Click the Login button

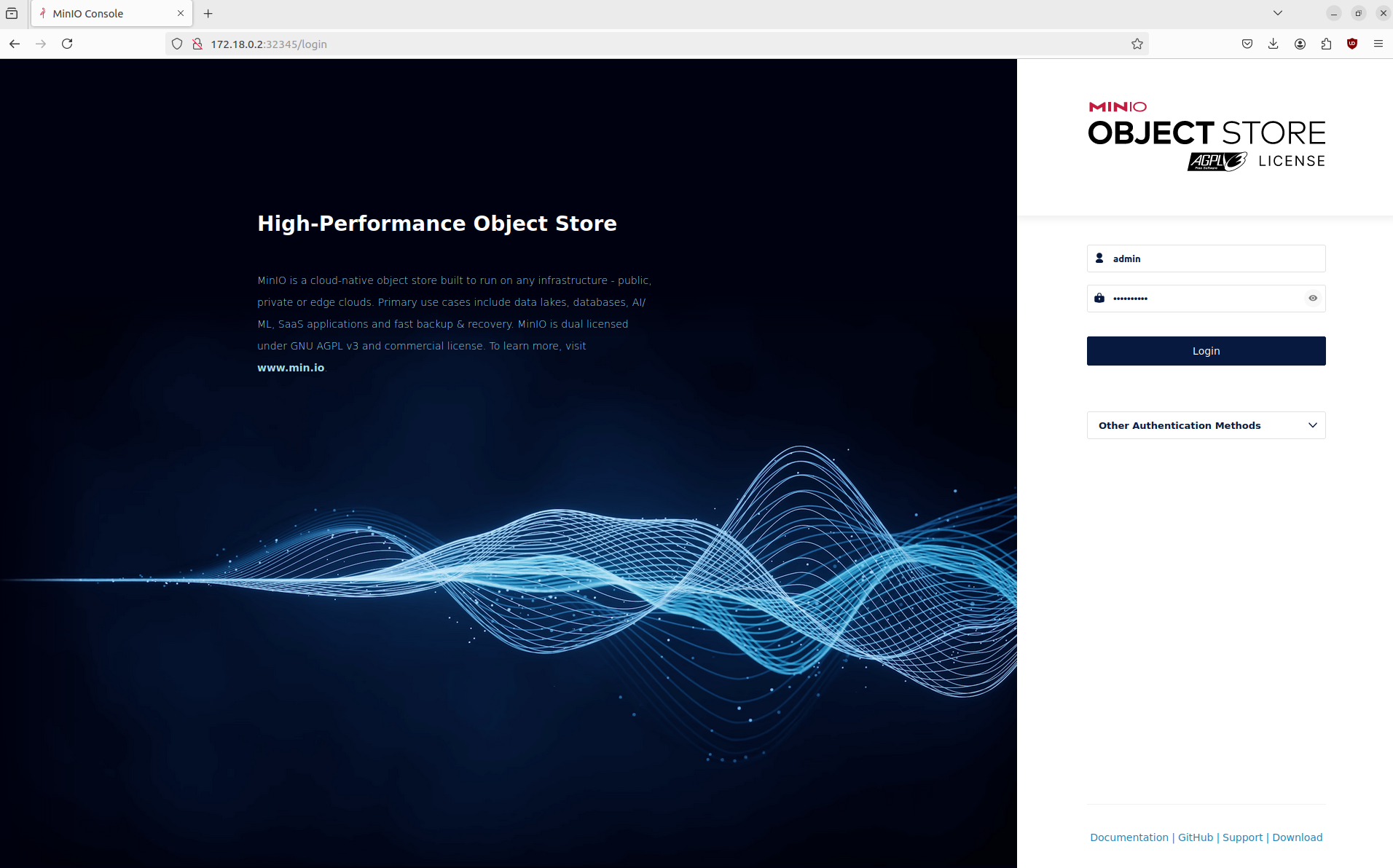coord(1206,351)
